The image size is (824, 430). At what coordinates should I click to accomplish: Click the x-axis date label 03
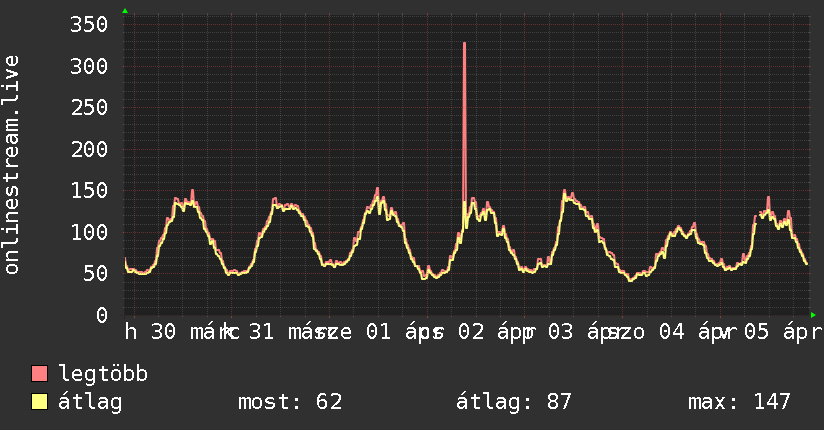561,332
